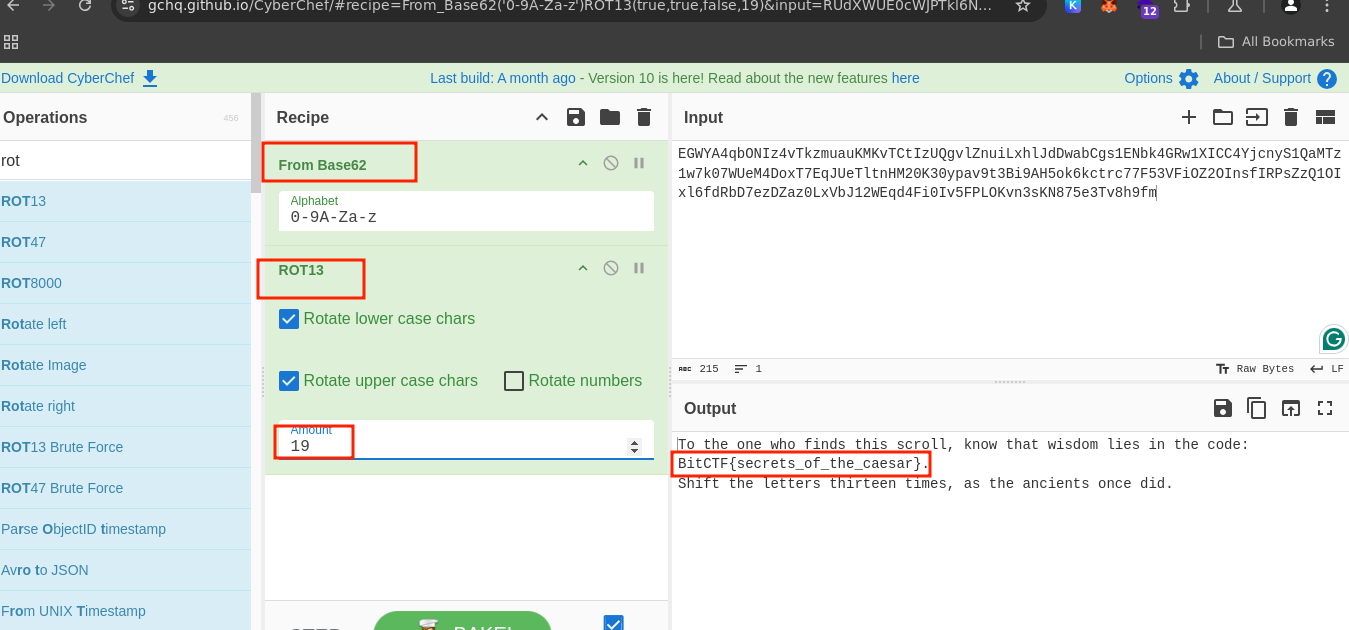The image size is (1349, 630).
Task: Load a recipe using the folder icon
Action: [x=610, y=117]
